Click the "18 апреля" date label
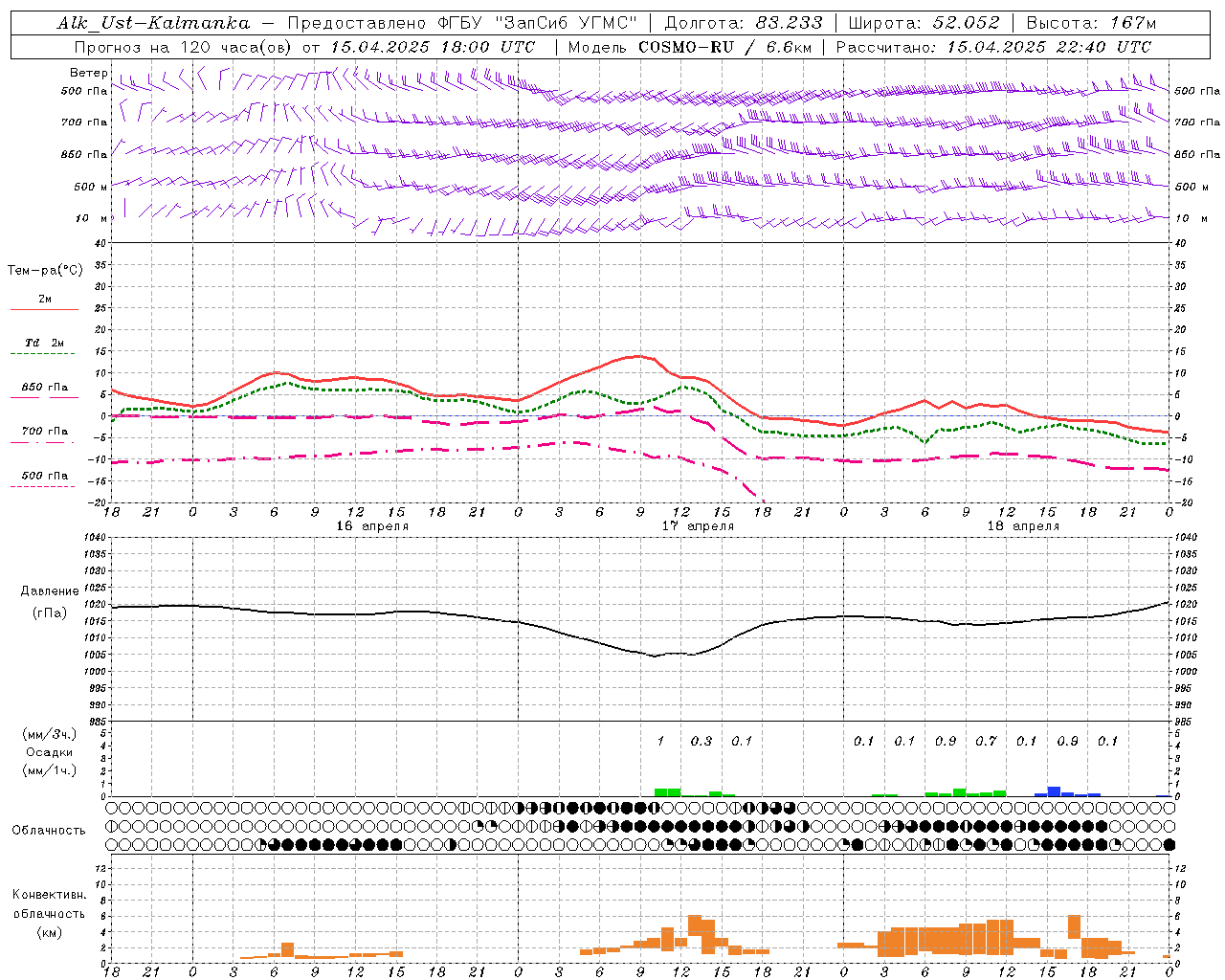The height and width of the screenshot is (980, 1225). pos(1023,526)
